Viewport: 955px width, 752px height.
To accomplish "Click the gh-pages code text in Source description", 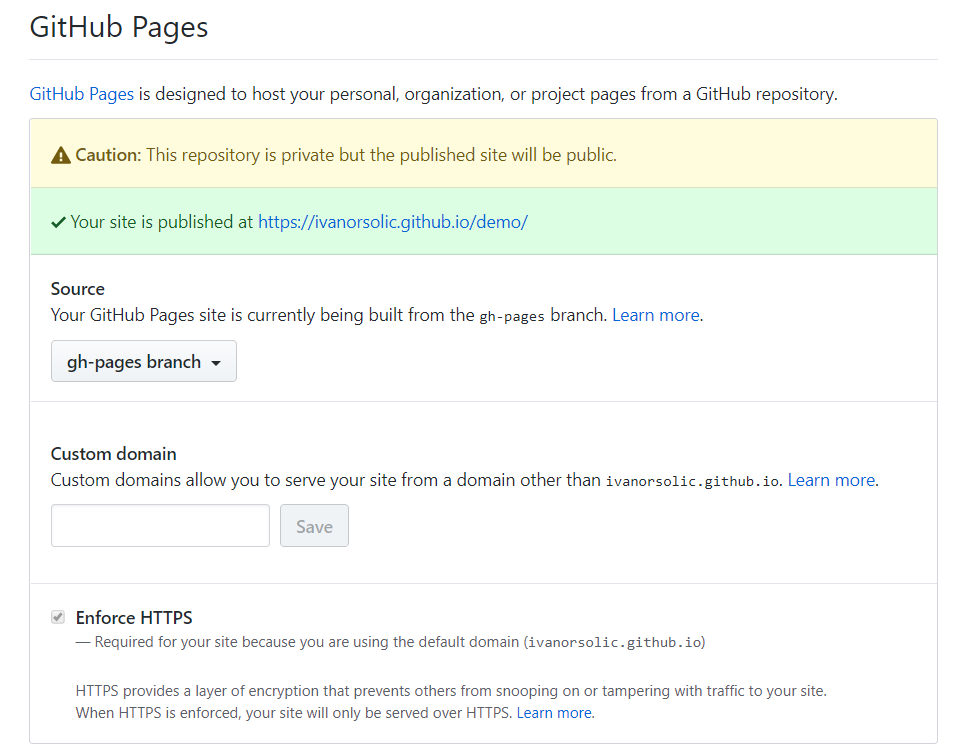I will 512,316.
